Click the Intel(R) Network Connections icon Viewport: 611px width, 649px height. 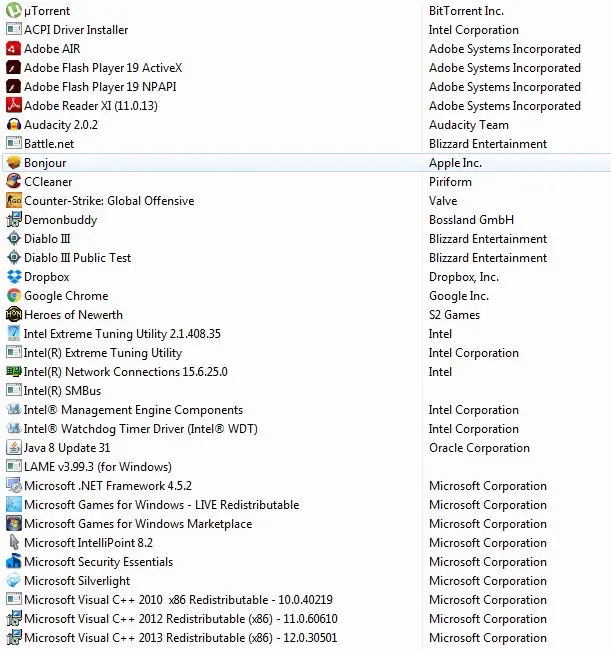(14, 372)
